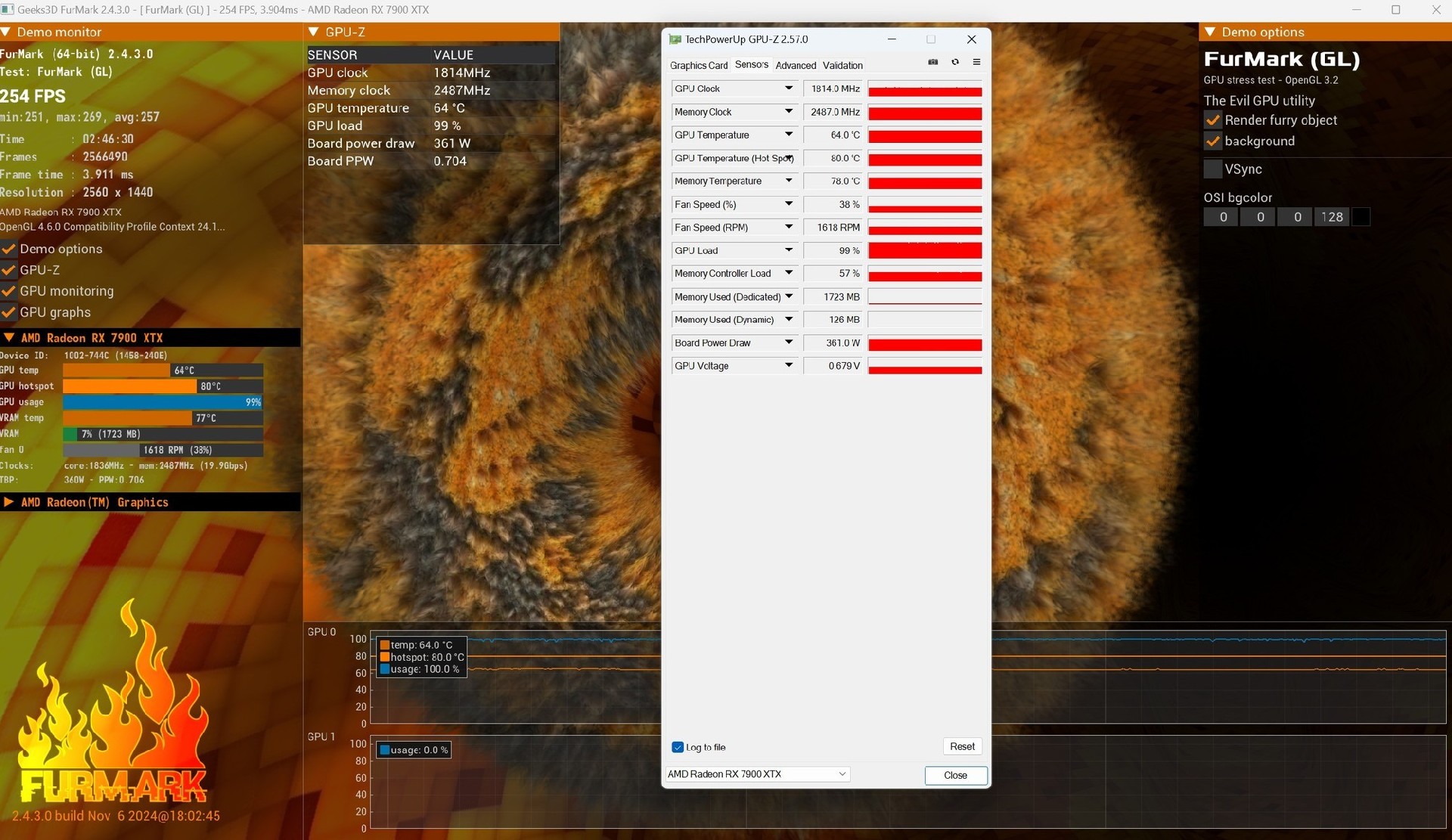This screenshot has width=1452, height=840.
Task: Minimize the GPU-Z window
Action: pos(892,39)
